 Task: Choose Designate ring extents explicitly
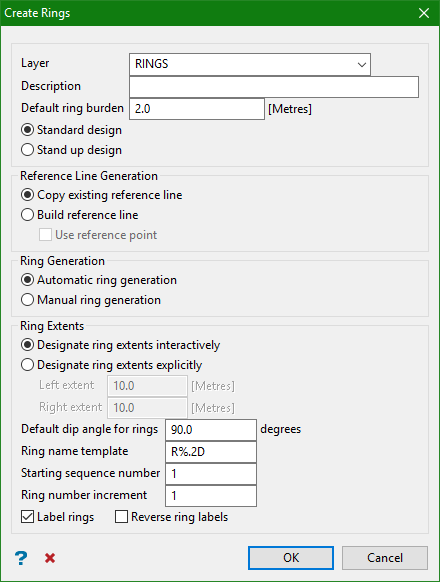click(112, 365)
